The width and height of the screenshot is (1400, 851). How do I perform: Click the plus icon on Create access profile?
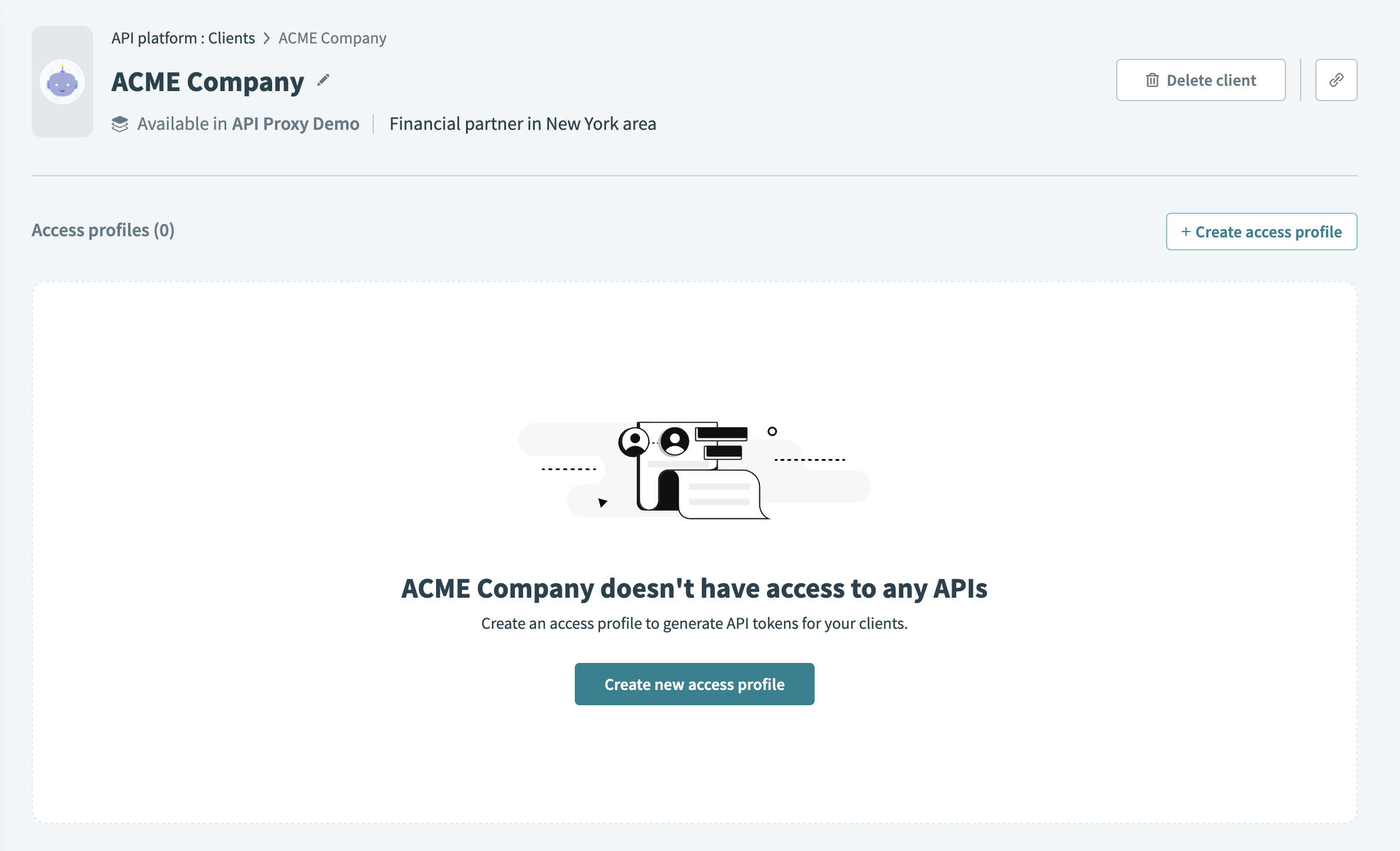tap(1185, 231)
